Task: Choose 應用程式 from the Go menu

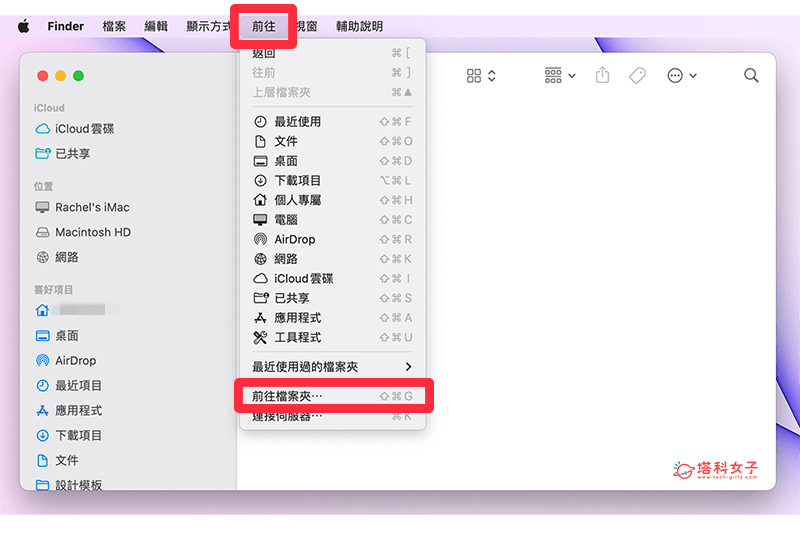Action: (x=332, y=318)
